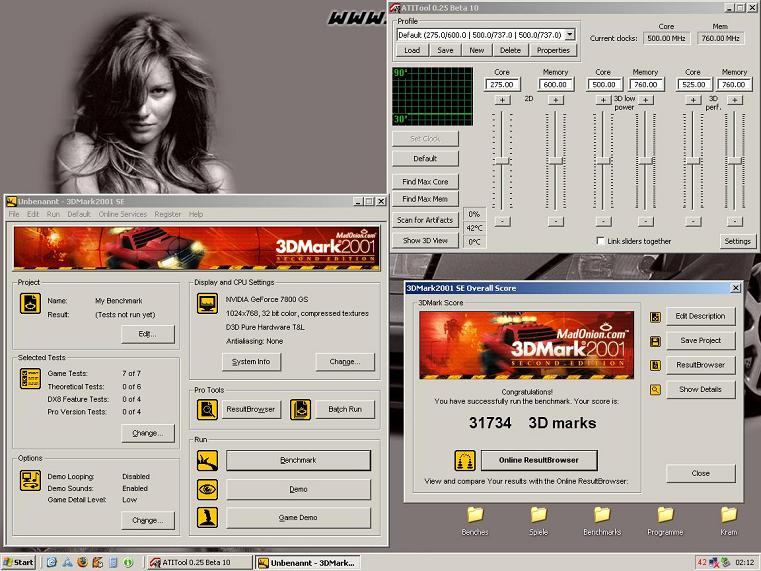Click the Find Max Mem button
This screenshot has width=761, height=571.
(425, 199)
